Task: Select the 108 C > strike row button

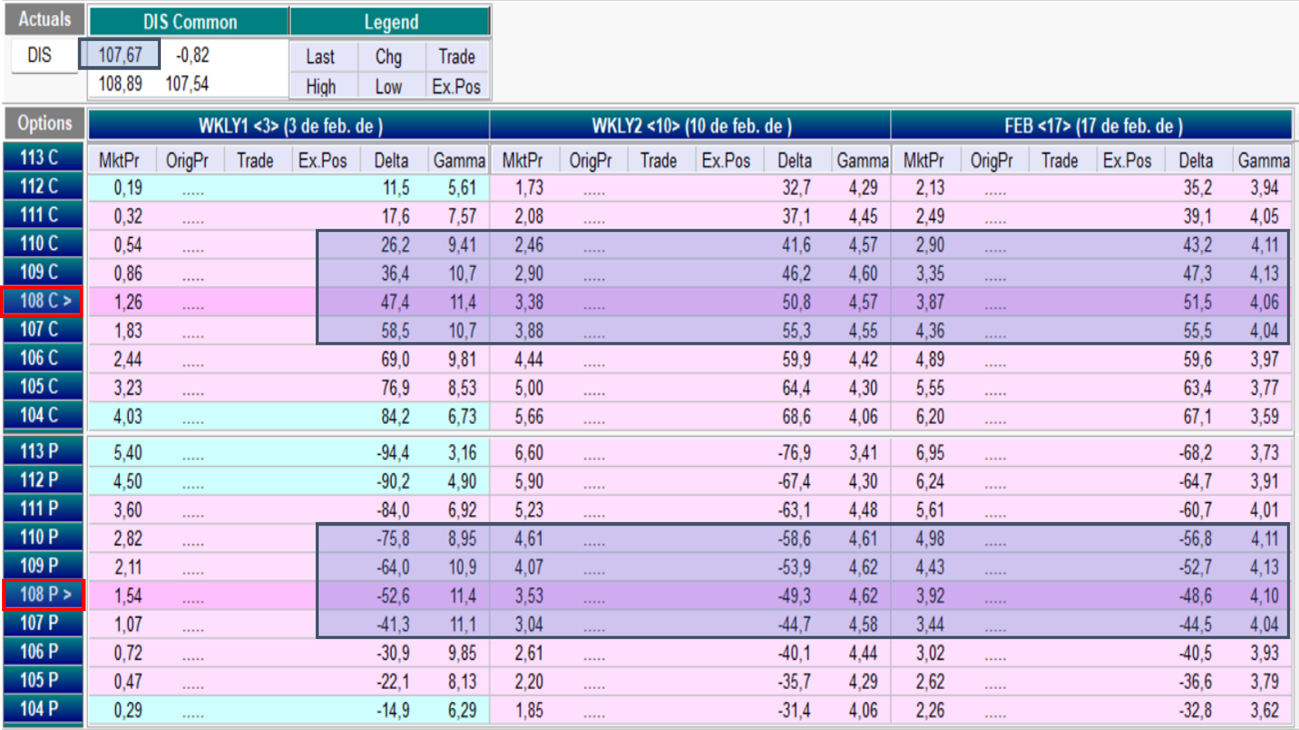Action: (x=43, y=301)
